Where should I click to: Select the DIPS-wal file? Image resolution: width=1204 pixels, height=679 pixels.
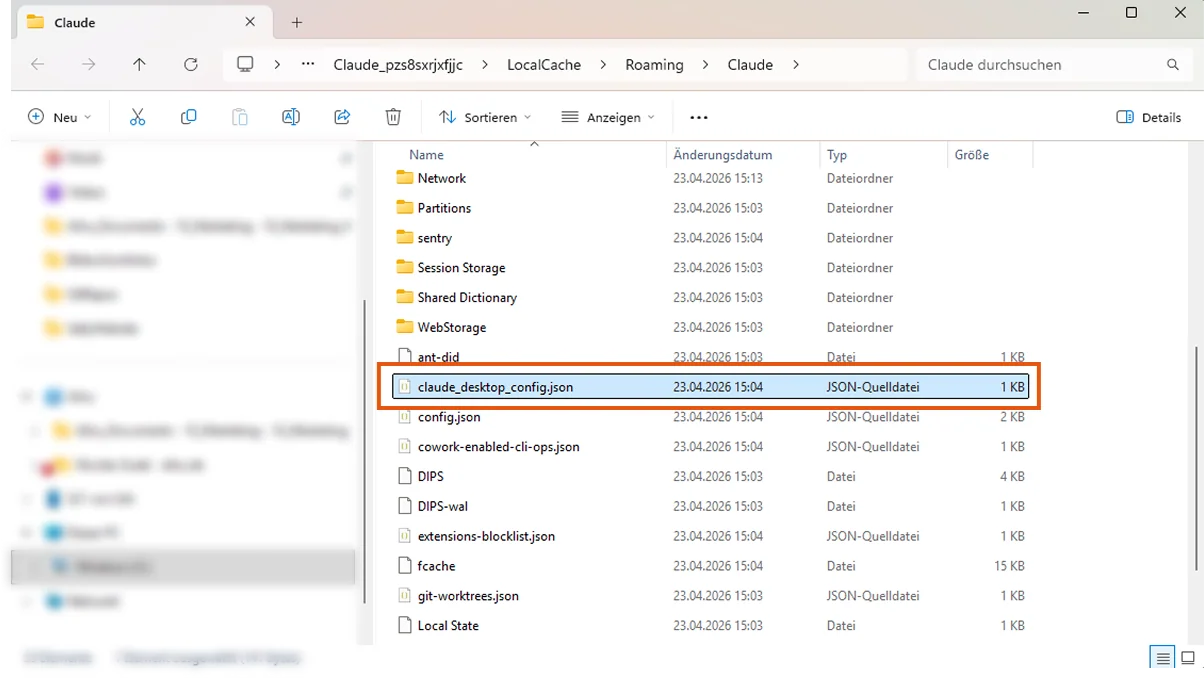point(710,506)
